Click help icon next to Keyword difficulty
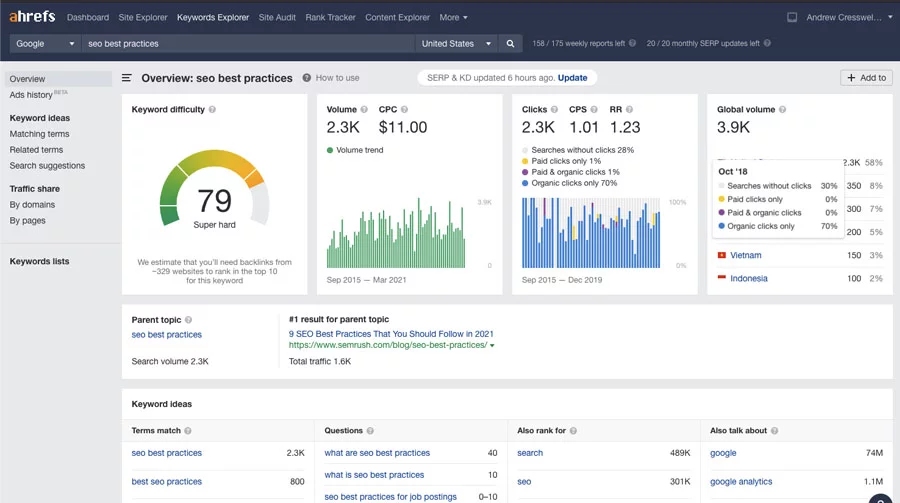This screenshot has width=900, height=503. (212, 109)
